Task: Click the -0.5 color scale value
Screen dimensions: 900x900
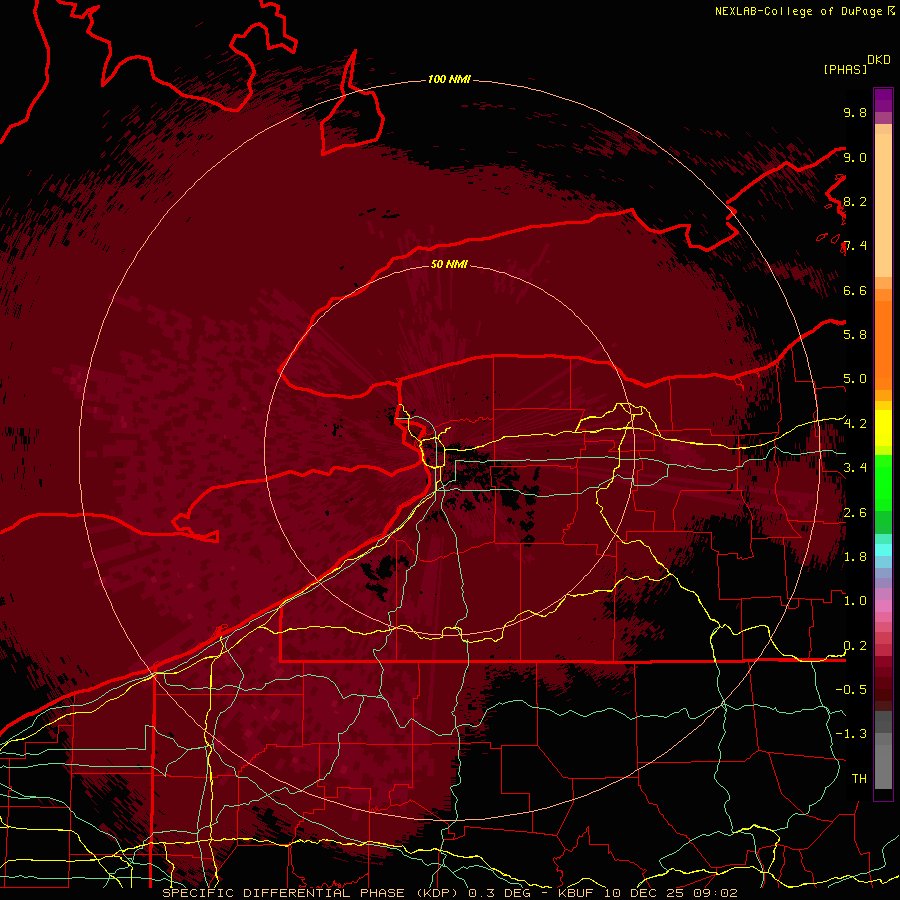Action: tap(851, 690)
